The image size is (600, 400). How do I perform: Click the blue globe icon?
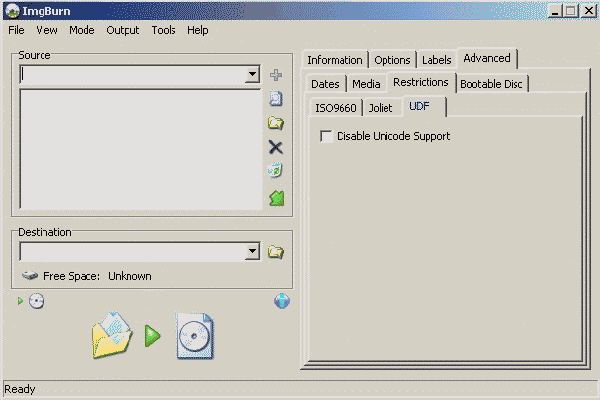282,301
